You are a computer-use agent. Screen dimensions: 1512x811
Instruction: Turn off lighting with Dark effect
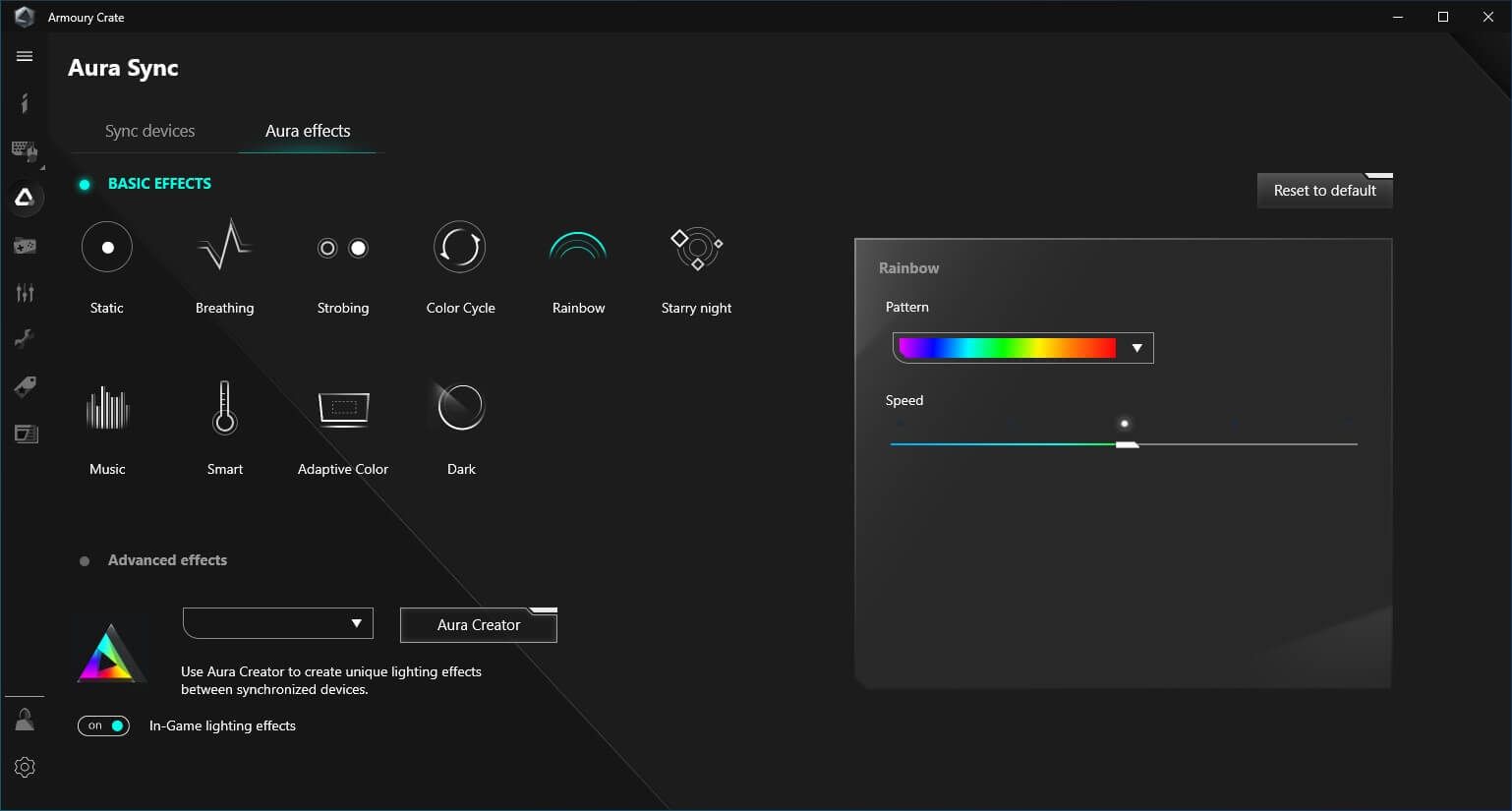click(460, 408)
